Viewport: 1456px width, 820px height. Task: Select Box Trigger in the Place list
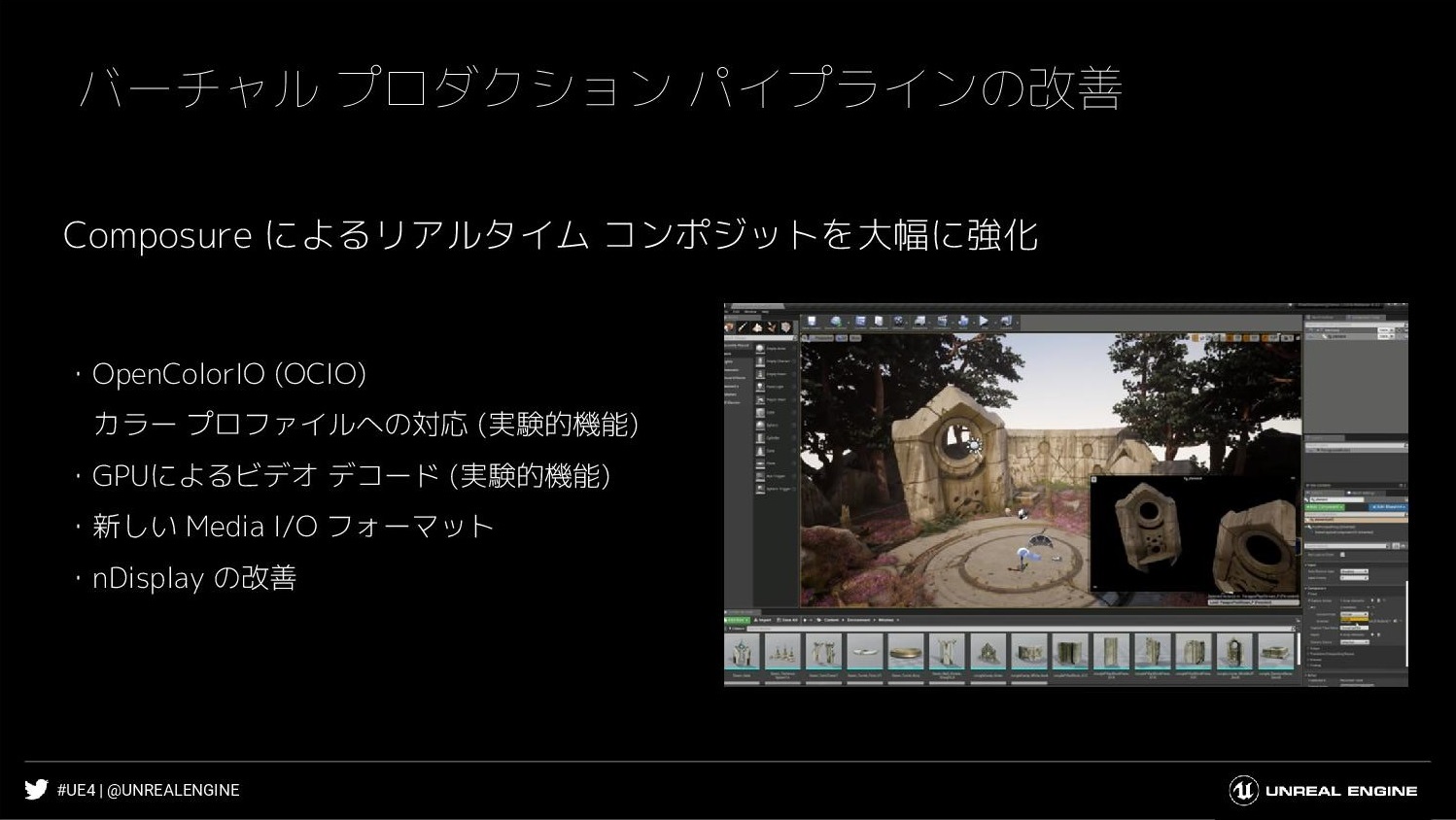(x=776, y=476)
